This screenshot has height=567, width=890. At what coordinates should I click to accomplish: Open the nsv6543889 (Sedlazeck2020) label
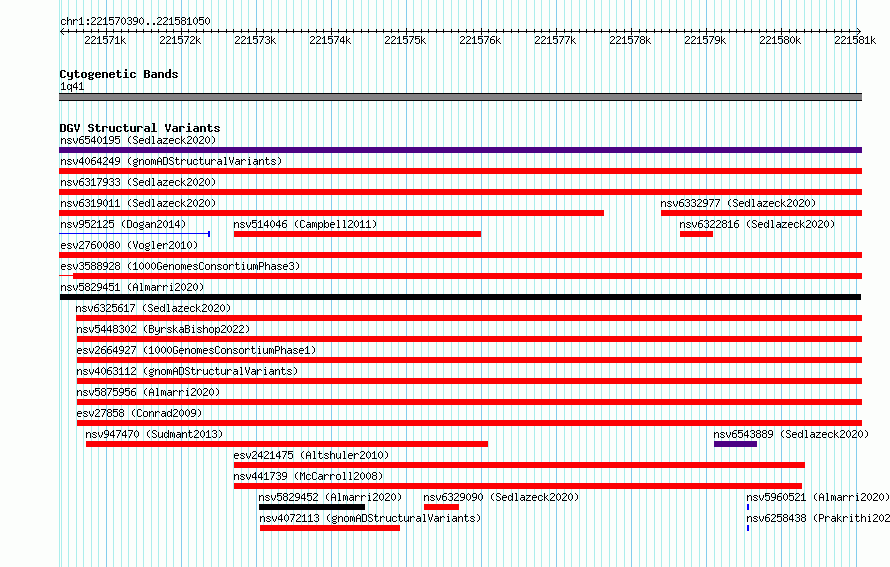[x=791, y=434]
